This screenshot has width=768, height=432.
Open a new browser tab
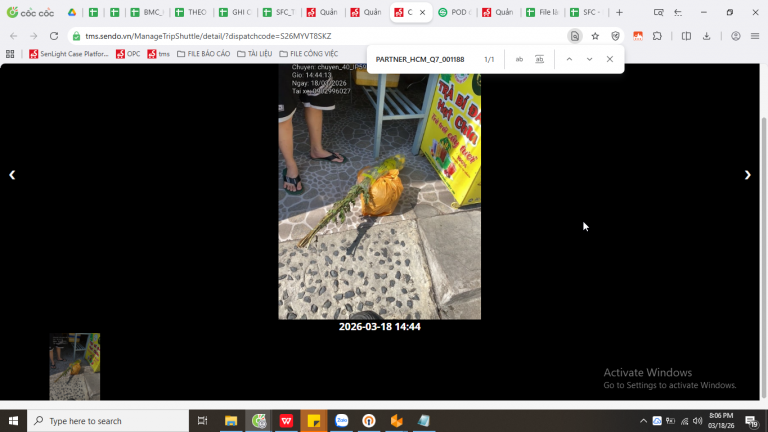click(619, 12)
